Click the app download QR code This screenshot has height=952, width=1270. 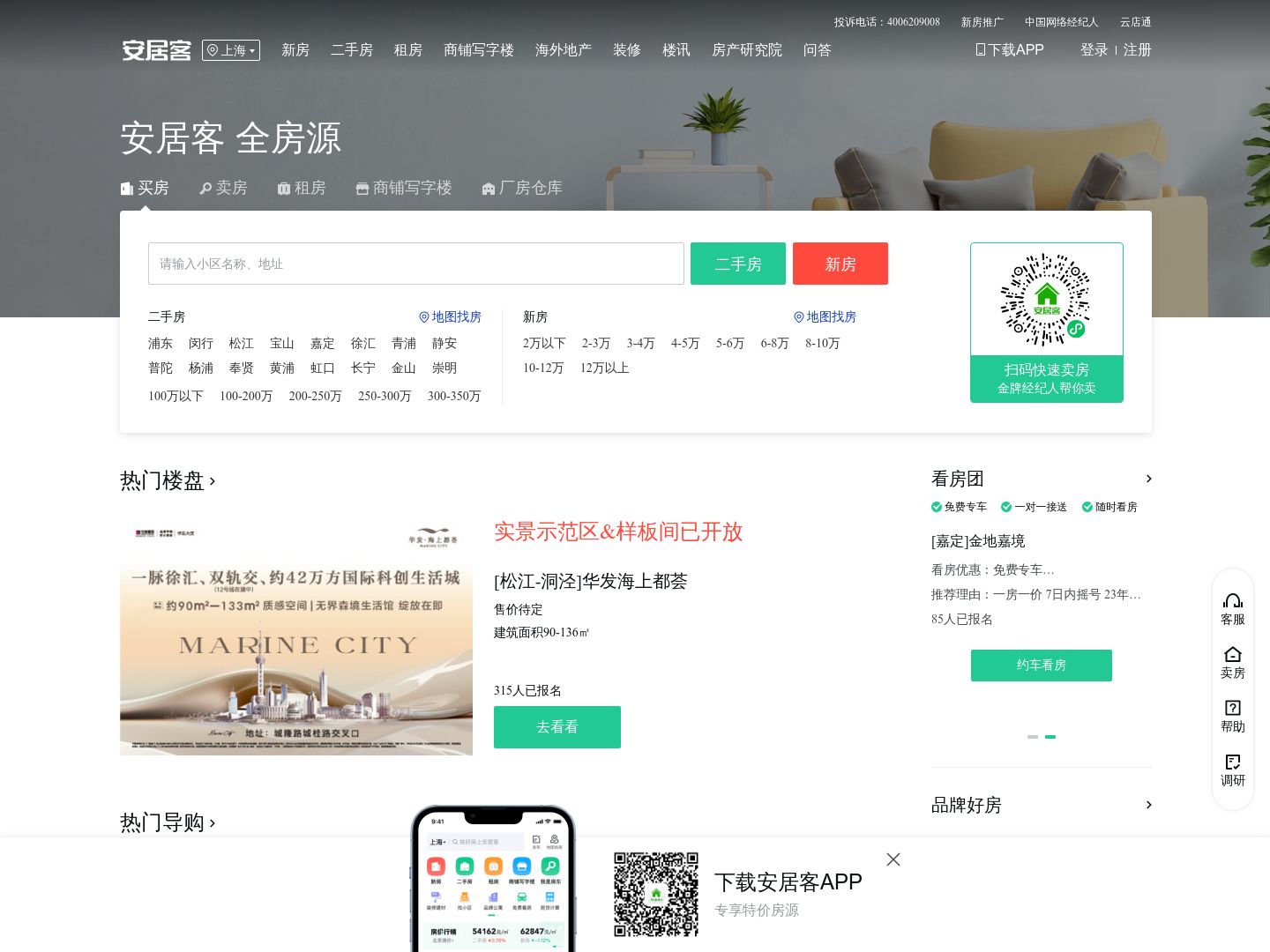656,894
